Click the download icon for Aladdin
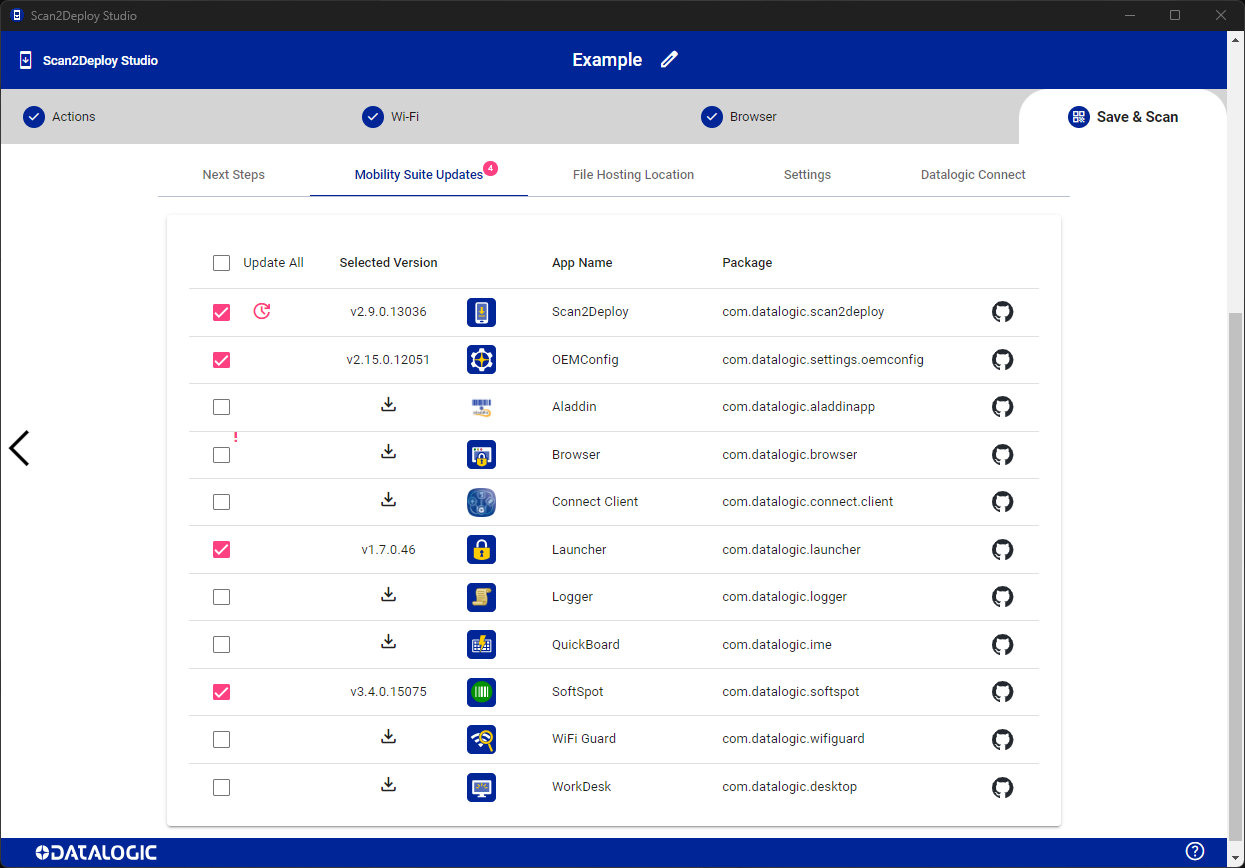The width and height of the screenshot is (1245, 868). [389, 404]
